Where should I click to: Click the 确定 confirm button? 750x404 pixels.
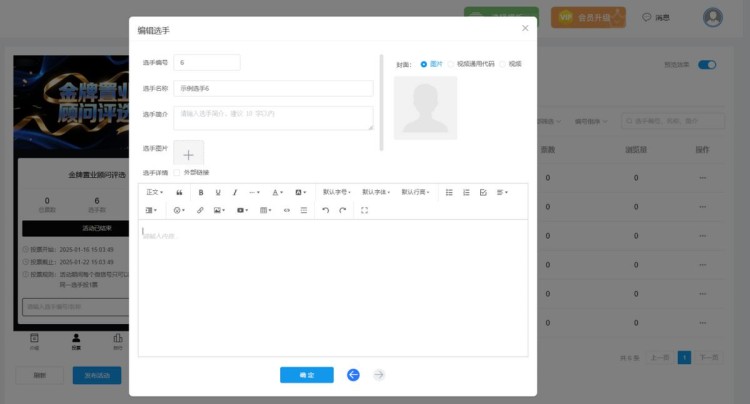(306, 375)
